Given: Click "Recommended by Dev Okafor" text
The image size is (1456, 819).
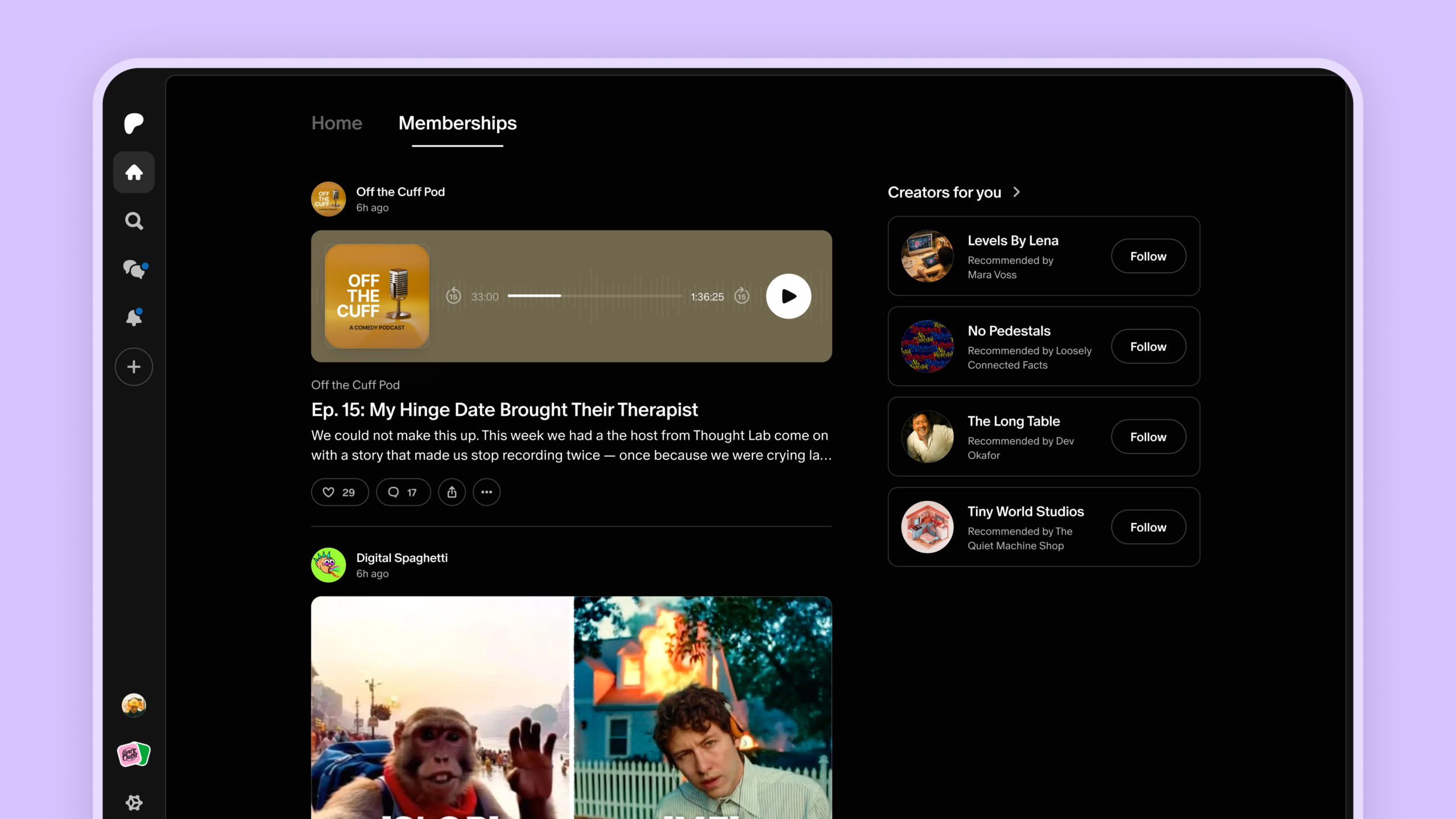Looking at the screenshot, I should point(1020,448).
